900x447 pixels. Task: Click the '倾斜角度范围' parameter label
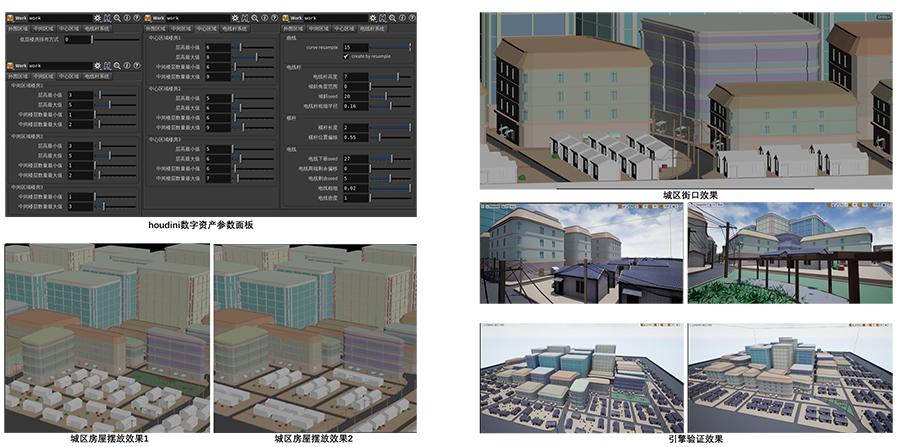tap(324, 86)
